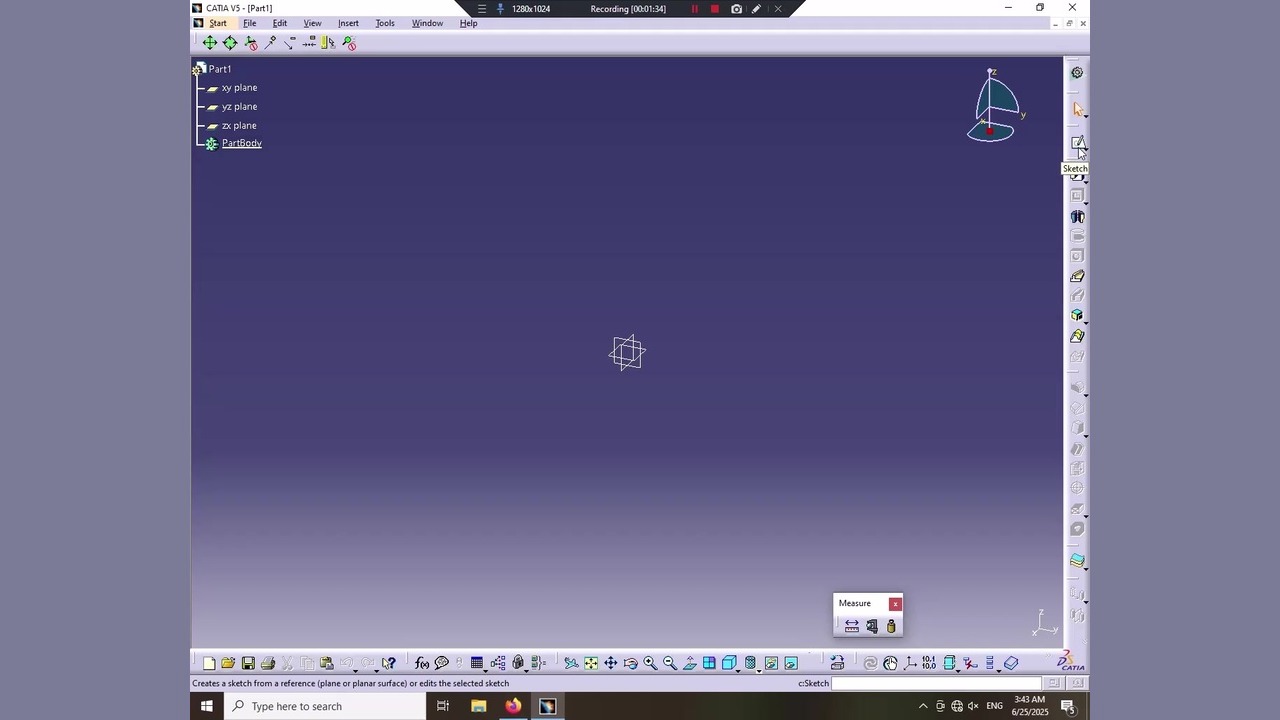Zoom in with the magnifier plus icon
This screenshot has height=720, width=1280.
pyautogui.click(x=650, y=663)
